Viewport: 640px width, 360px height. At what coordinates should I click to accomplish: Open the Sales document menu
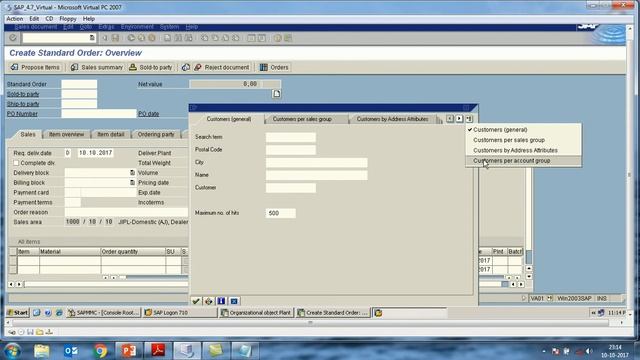click(x=36, y=27)
